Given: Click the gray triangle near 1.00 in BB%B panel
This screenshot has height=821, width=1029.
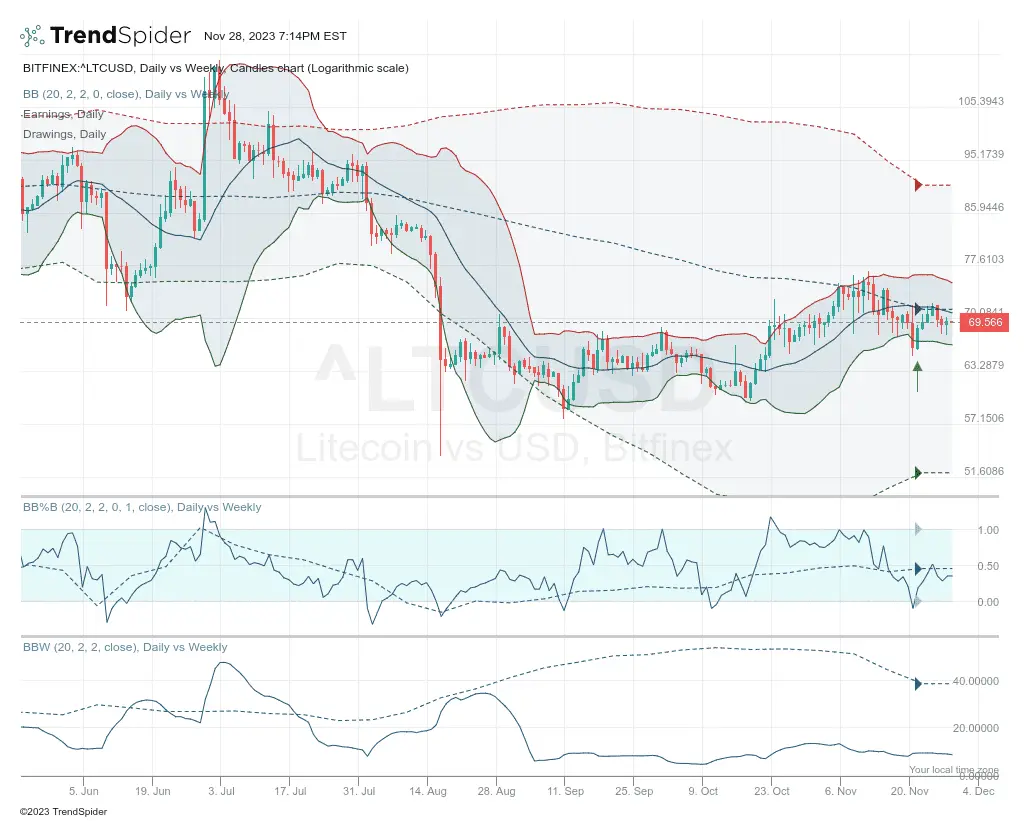Looking at the screenshot, I should [917, 531].
